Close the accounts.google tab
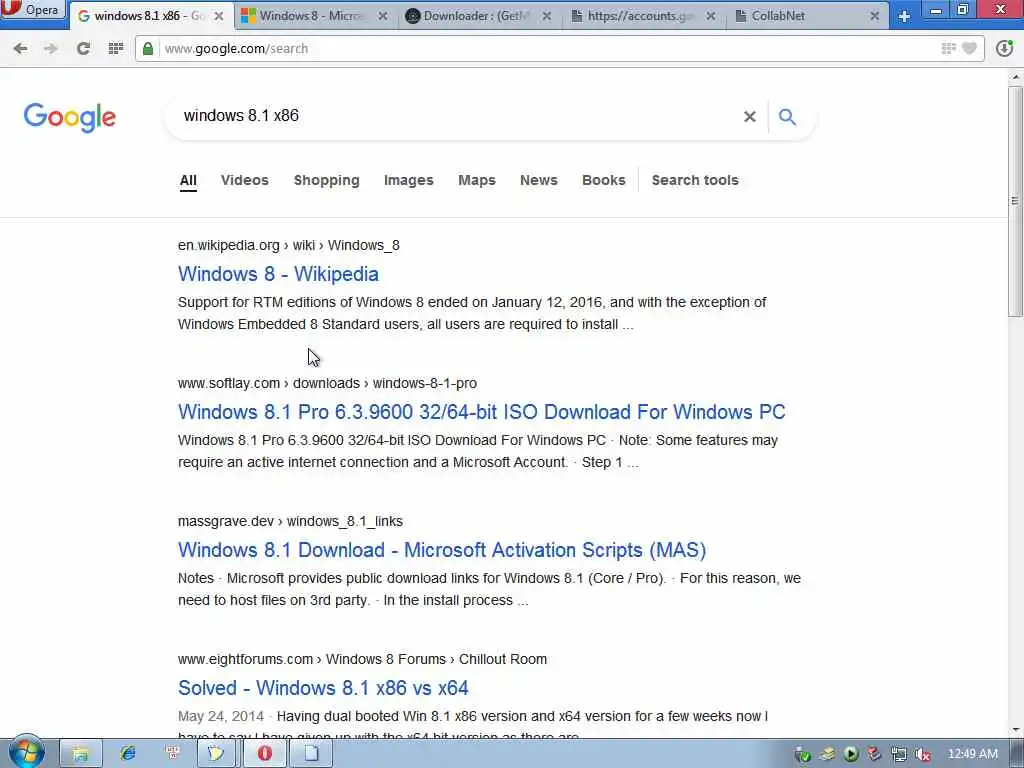The image size is (1024, 768). [711, 16]
